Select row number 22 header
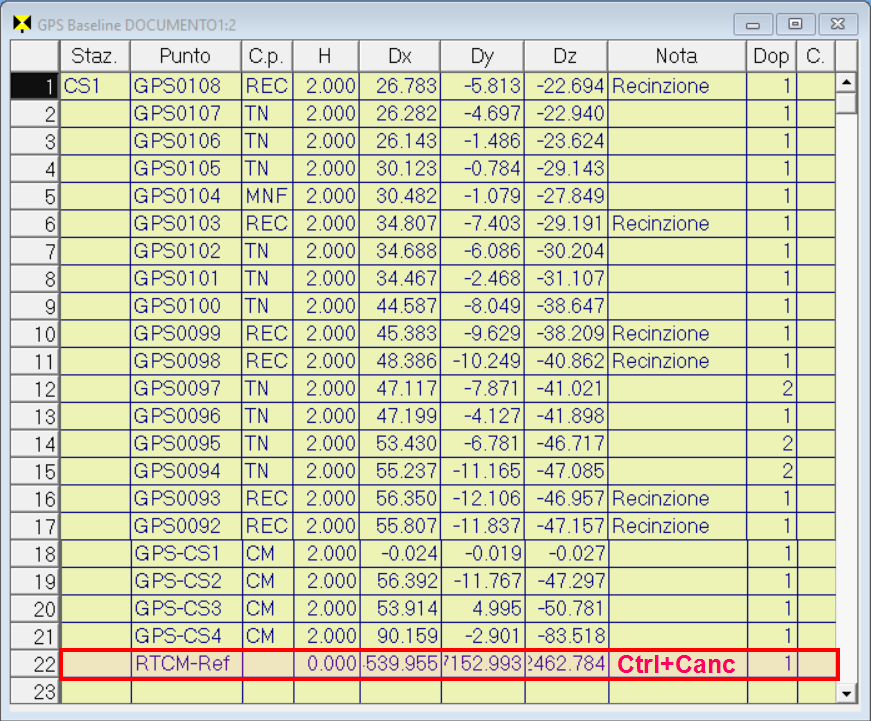Viewport: 871px width, 721px height. pyautogui.click(x=35, y=664)
